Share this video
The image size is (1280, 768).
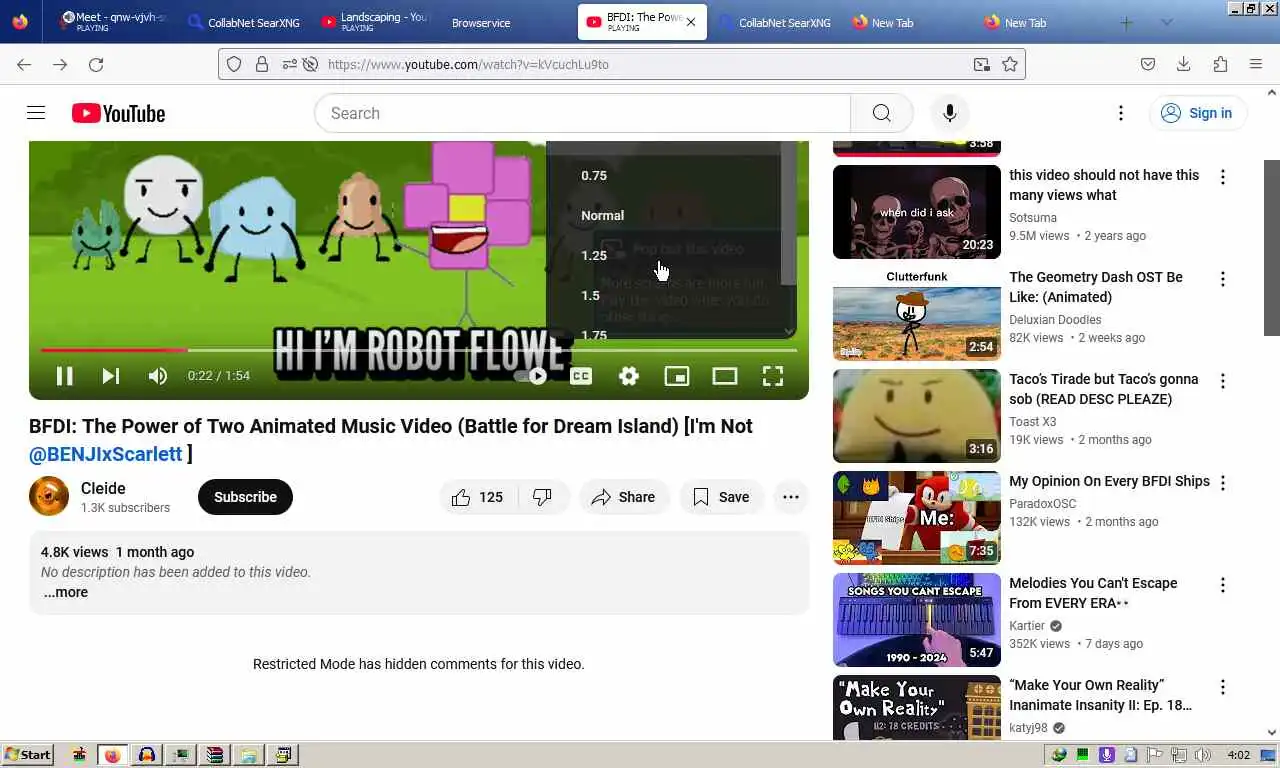tap(623, 497)
